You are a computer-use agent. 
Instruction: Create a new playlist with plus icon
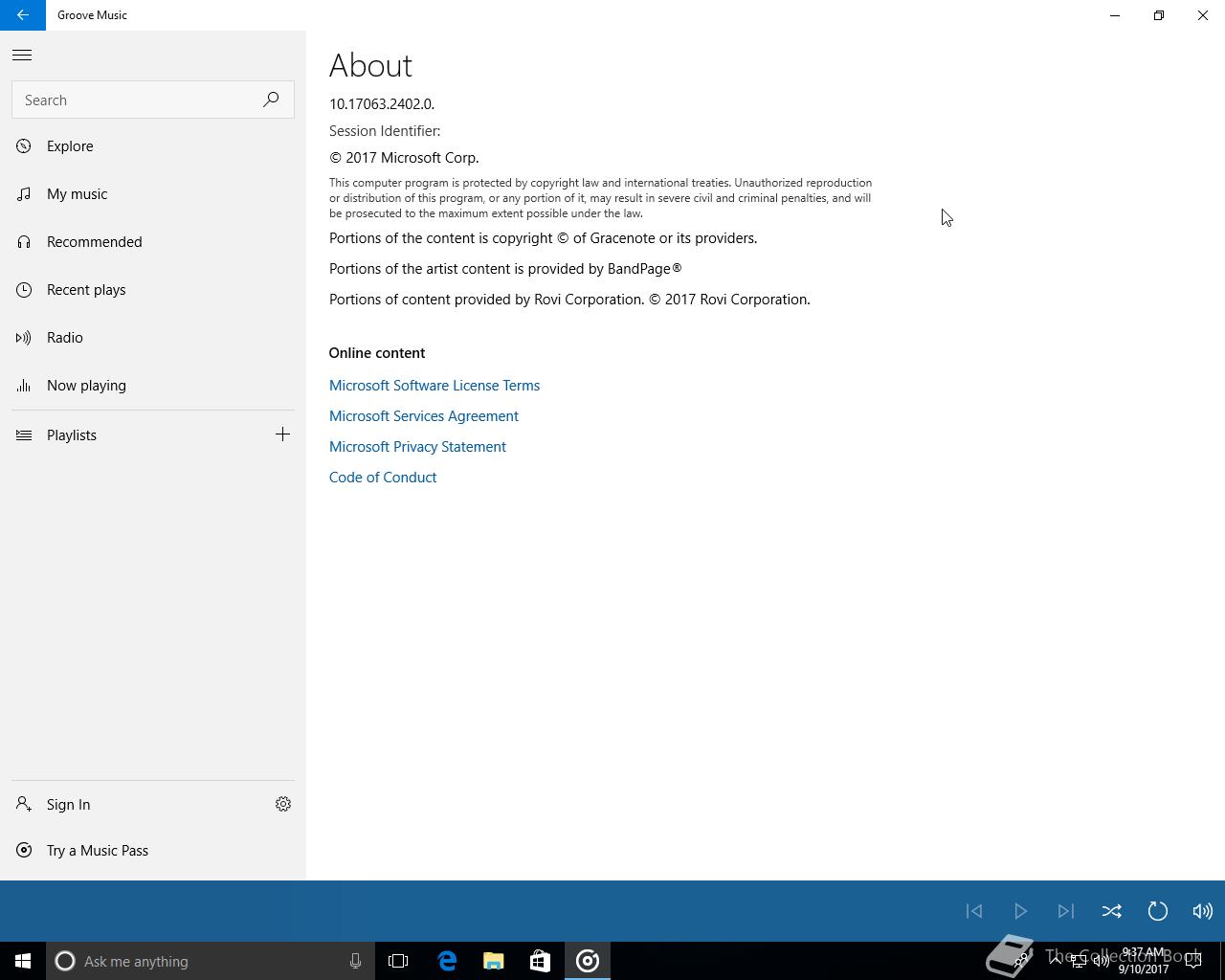point(282,434)
